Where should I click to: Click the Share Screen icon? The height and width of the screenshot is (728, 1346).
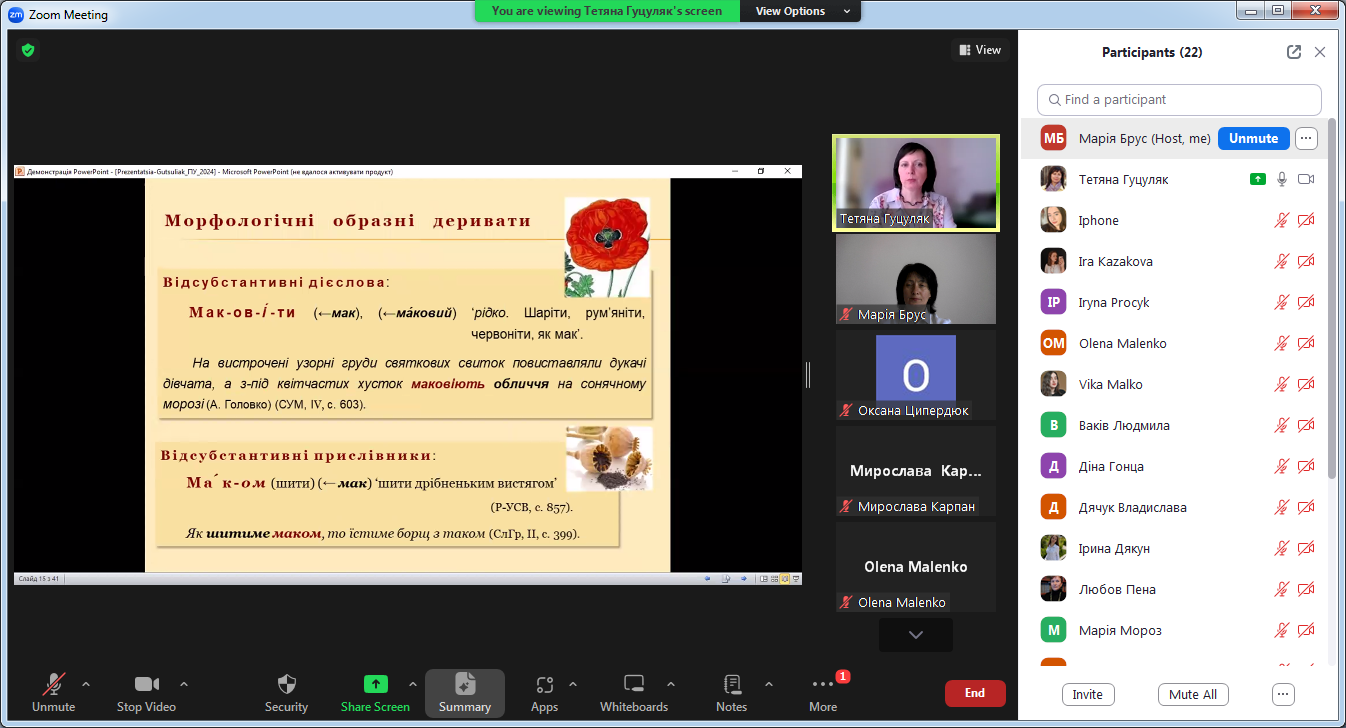tap(375, 685)
